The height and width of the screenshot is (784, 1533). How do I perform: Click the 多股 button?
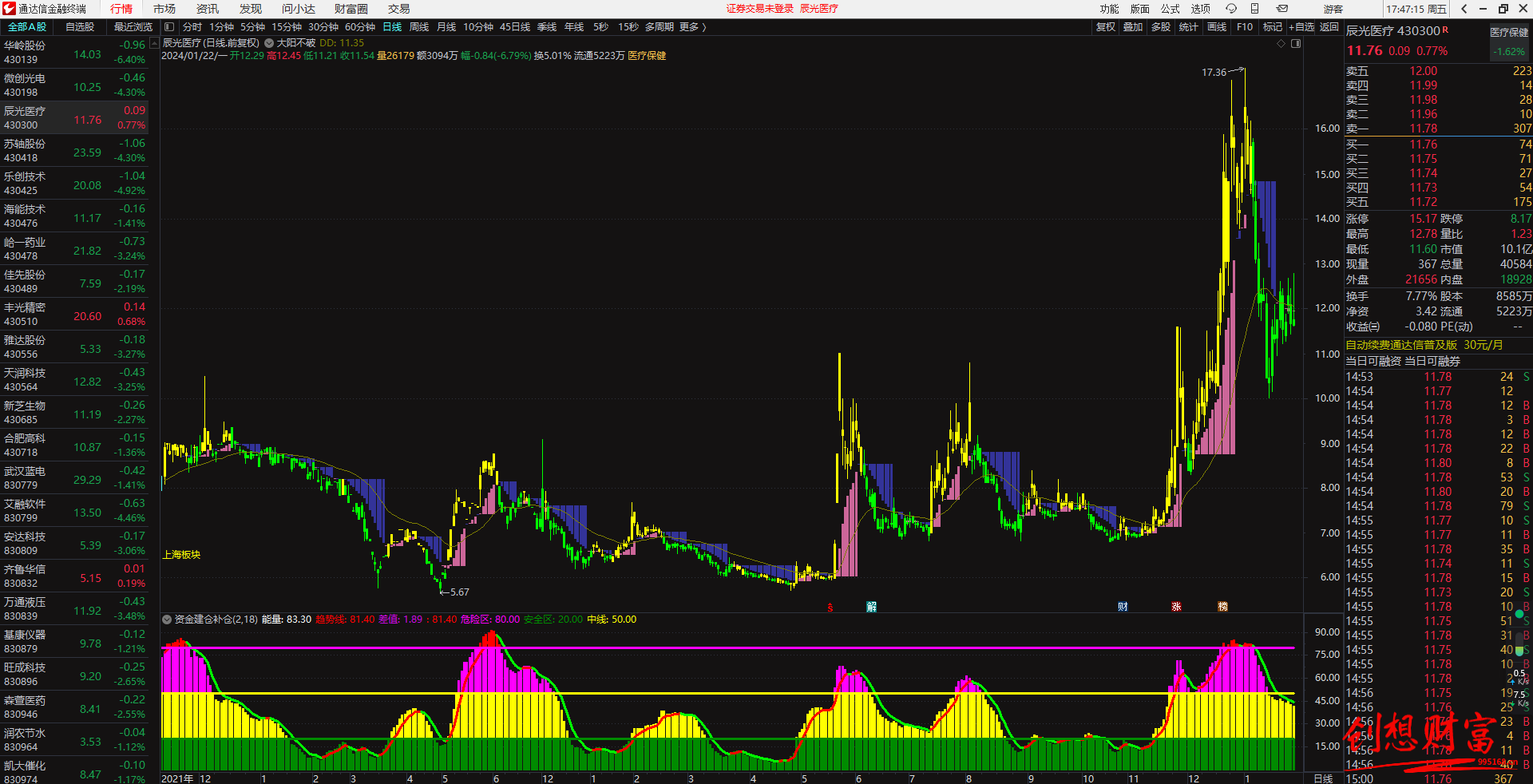(1161, 27)
